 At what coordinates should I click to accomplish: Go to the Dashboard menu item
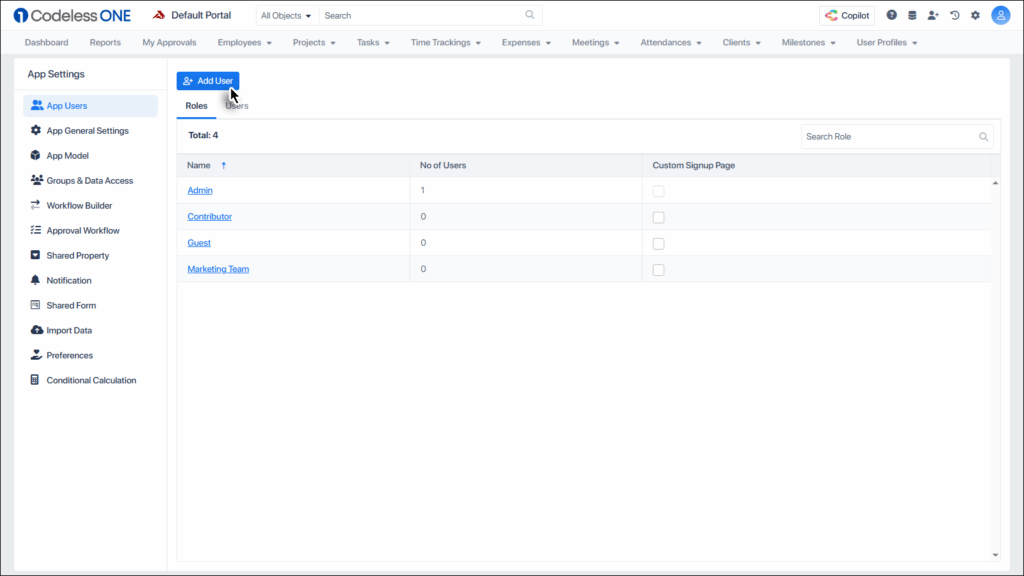click(x=46, y=42)
